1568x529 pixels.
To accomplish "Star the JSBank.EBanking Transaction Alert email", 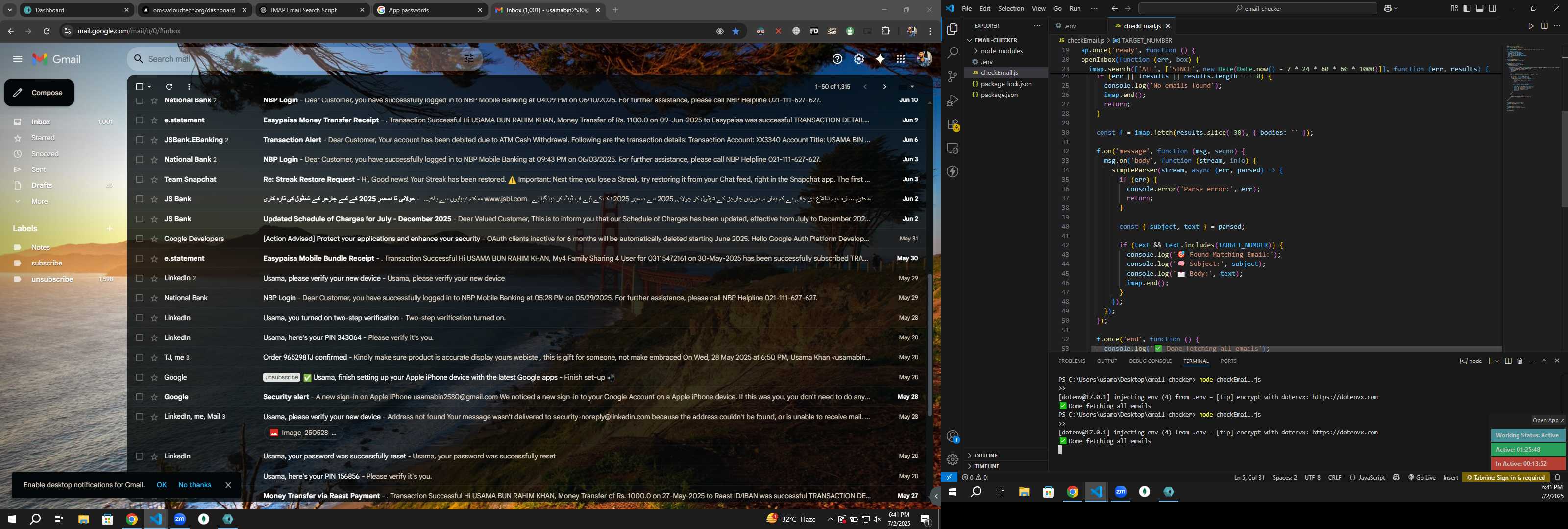I will click(x=154, y=140).
